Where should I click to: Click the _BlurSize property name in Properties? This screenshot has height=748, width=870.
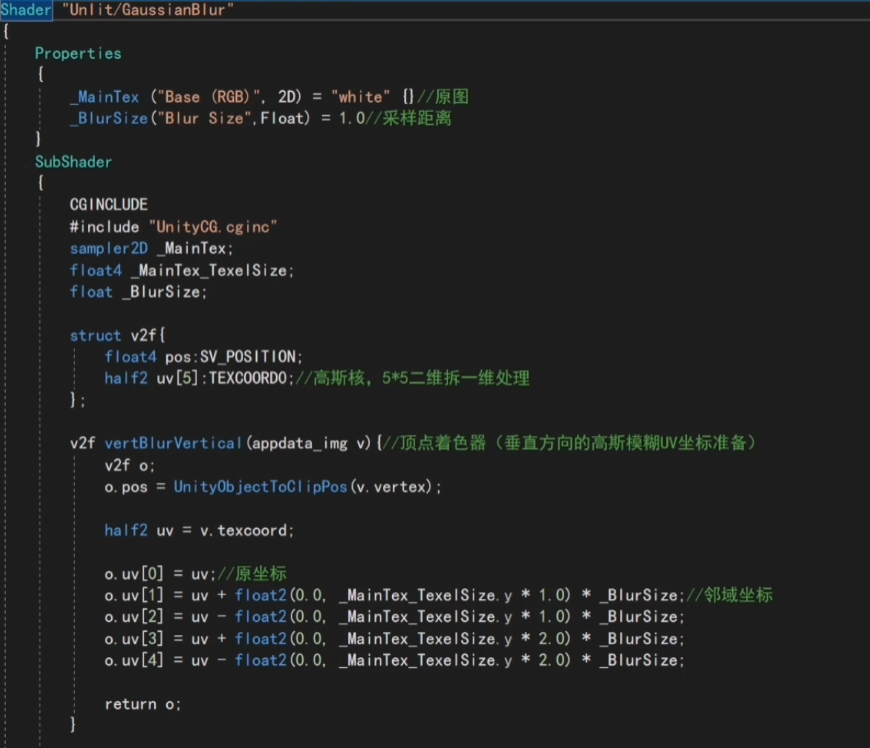click(109, 118)
